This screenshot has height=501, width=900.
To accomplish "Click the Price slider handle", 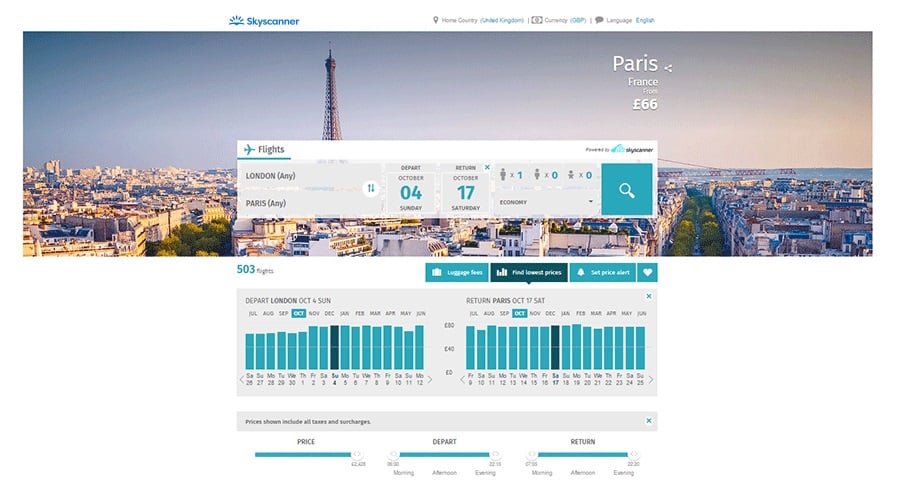I will coord(357,454).
